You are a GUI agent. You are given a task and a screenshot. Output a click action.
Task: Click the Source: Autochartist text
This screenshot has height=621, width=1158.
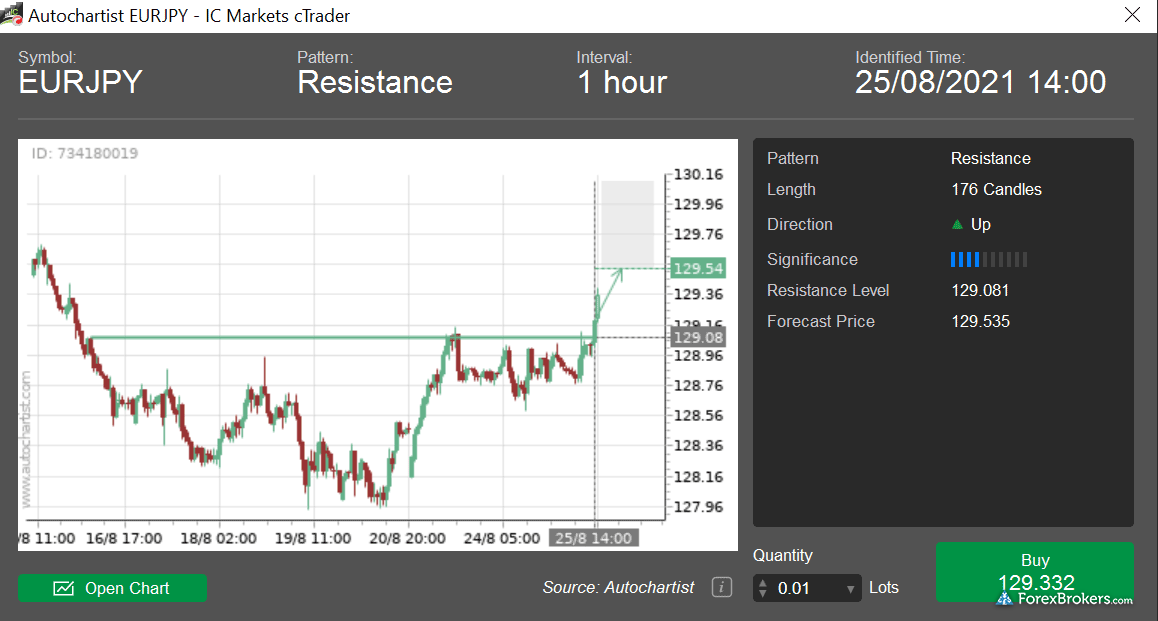(x=618, y=588)
